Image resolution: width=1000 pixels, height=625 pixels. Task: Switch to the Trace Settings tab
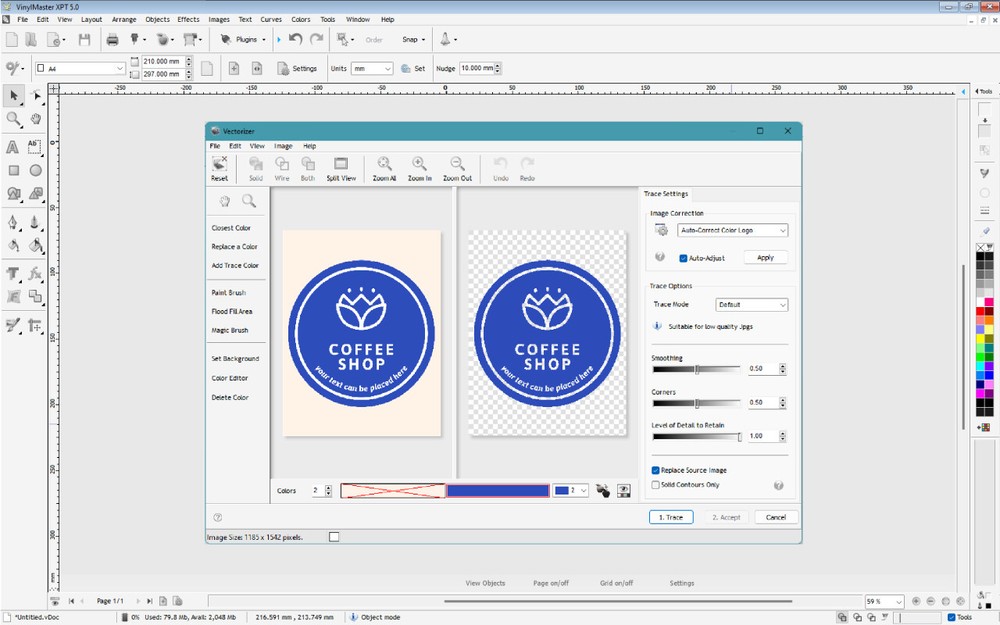[666, 193]
